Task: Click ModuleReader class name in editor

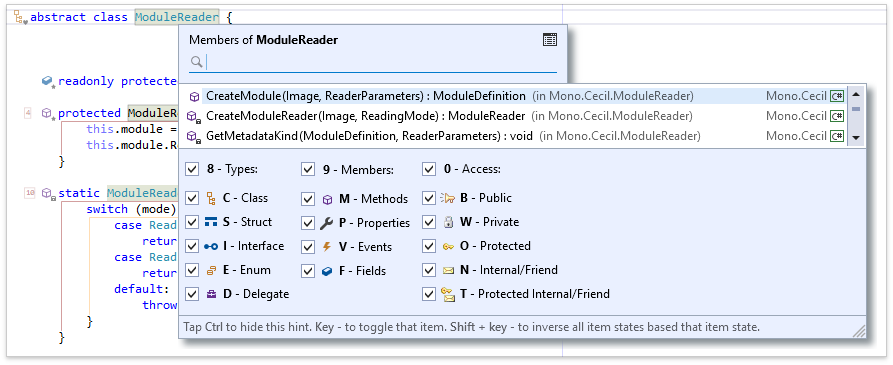Action: pos(177,17)
